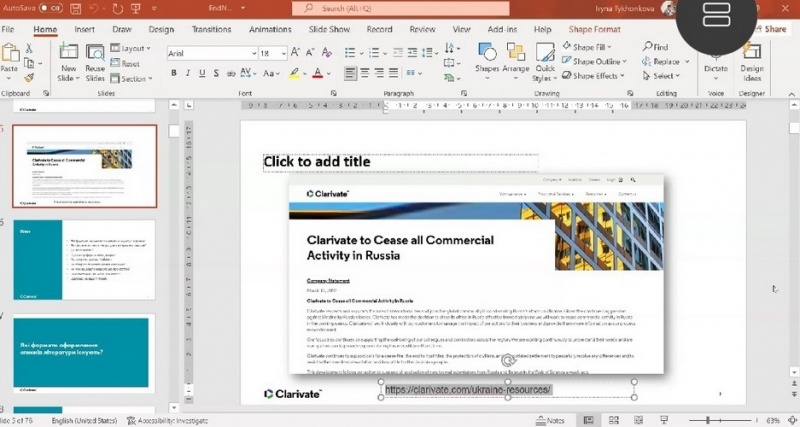Click the Notes button in status bar
800x427 pixels.
[551, 420]
